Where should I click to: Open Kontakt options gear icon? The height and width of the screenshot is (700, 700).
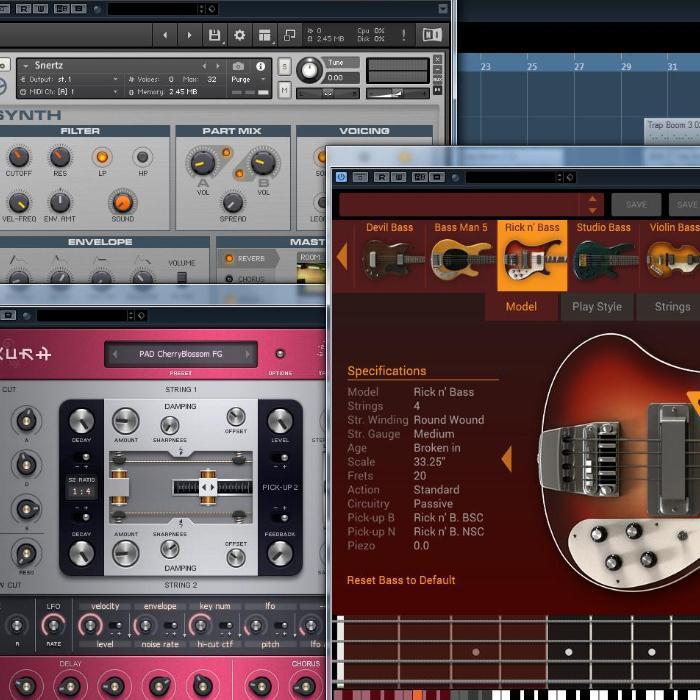coord(240,35)
